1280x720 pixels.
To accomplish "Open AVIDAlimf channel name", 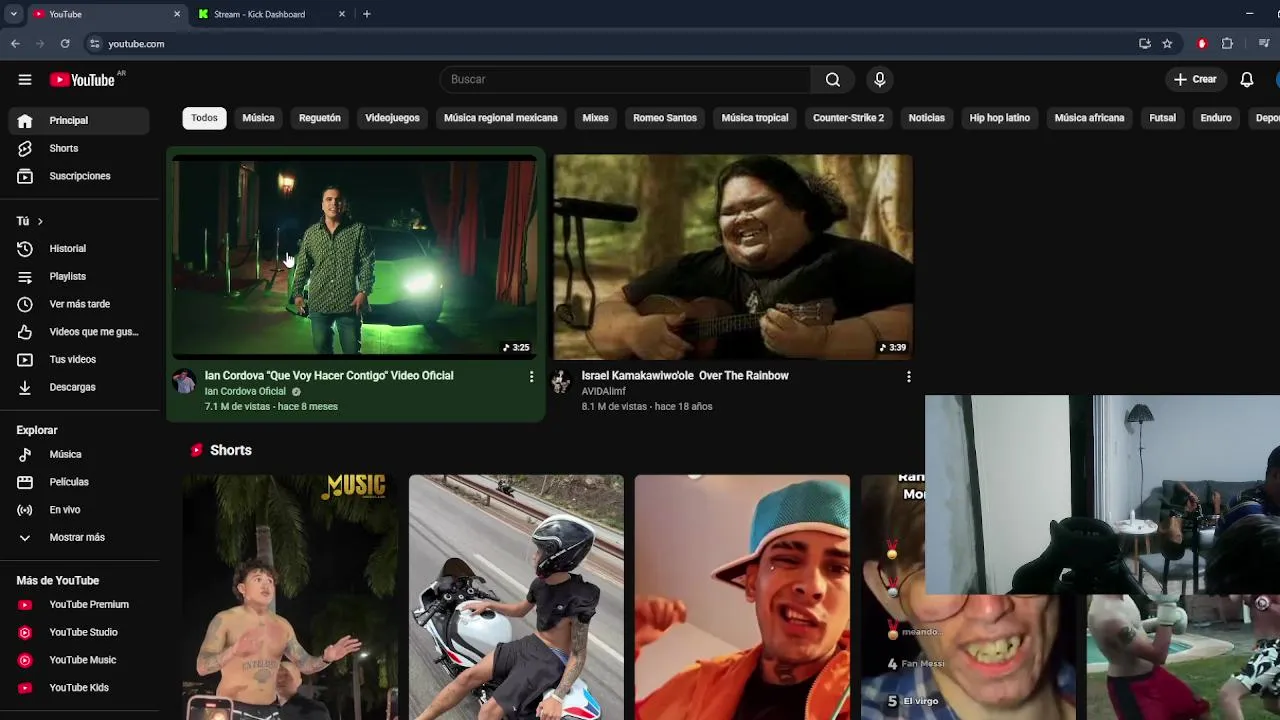I will coord(604,391).
